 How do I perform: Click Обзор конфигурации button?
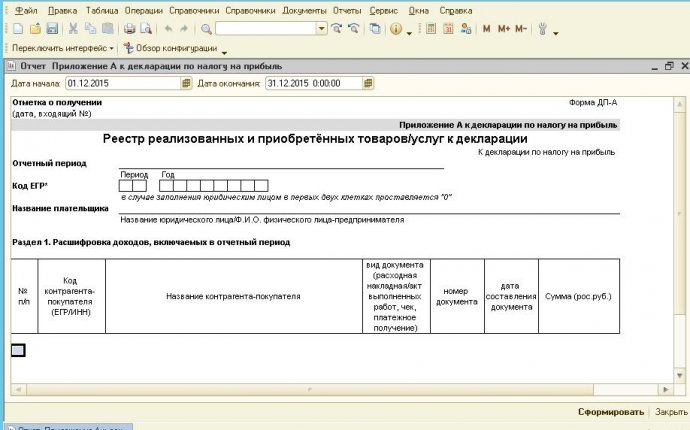(x=170, y=48)
